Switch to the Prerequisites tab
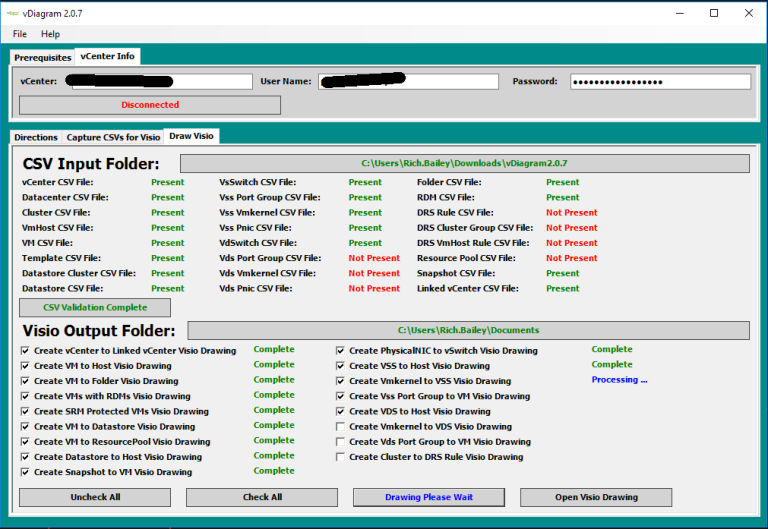Screen dimensions: 768x529 tap(42, 58)
